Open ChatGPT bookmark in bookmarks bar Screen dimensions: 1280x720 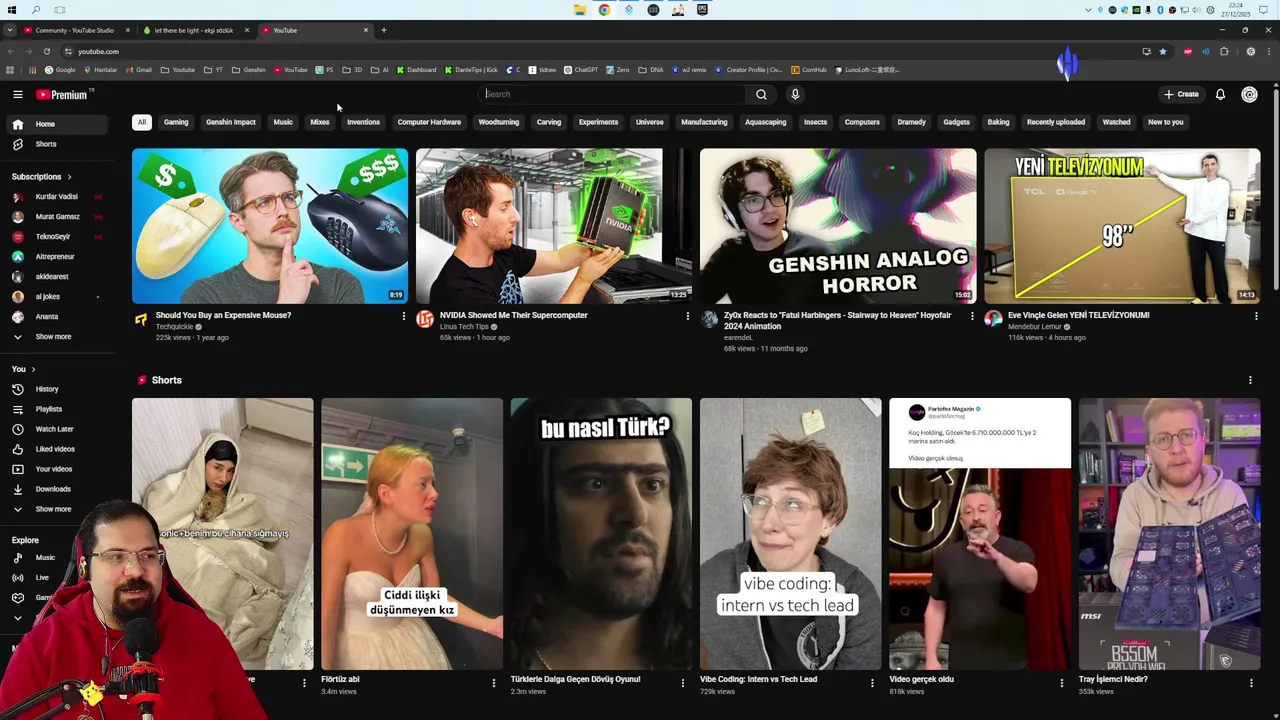(x=580, y=70)
